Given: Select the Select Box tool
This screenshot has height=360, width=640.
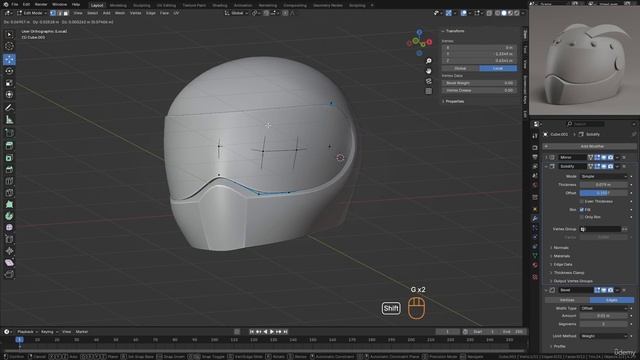Looking at the screenshot, I should pyautogui.click(x=9, y=35).
